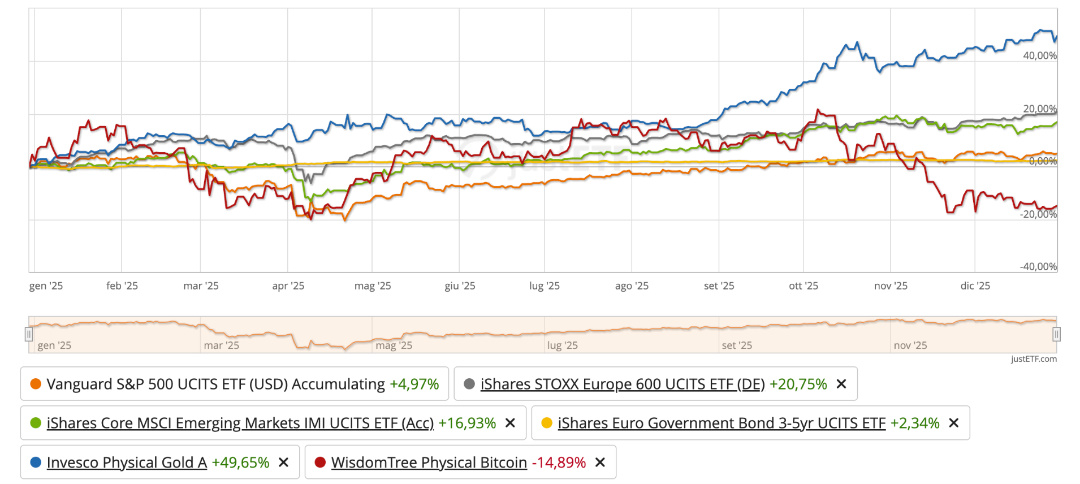Click the green dot beside Emerging Markets IMI

coord(36,423)
